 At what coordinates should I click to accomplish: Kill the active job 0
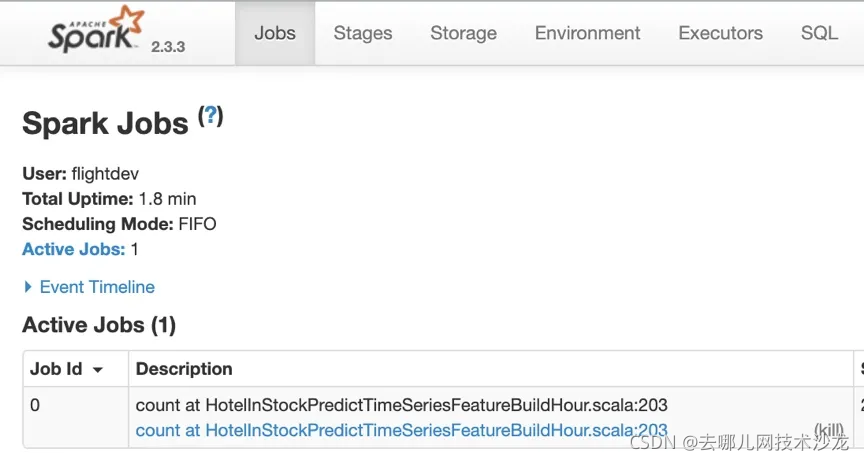(x=829, y=430)
